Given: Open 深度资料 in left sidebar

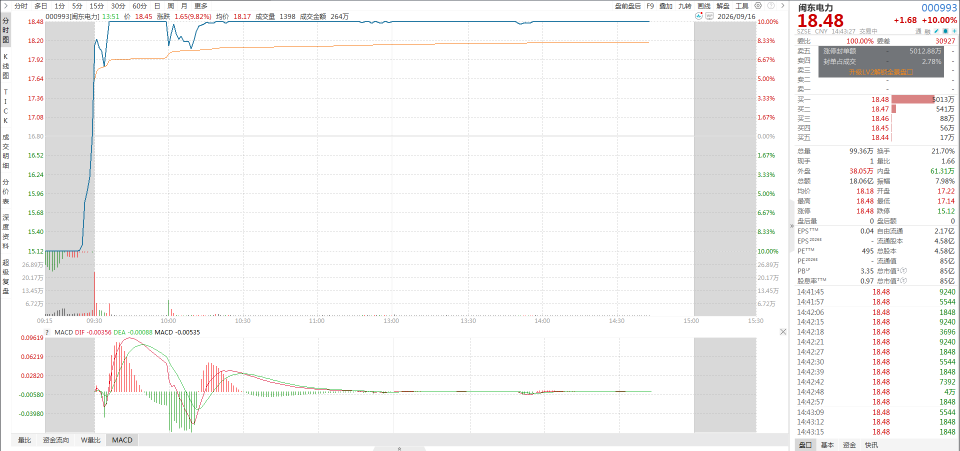Looking at the screenshot, I should click(x=6, y=232).
